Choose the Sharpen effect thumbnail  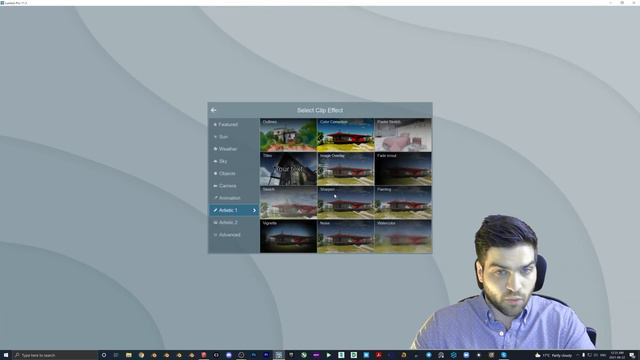[x=345, y=202]
